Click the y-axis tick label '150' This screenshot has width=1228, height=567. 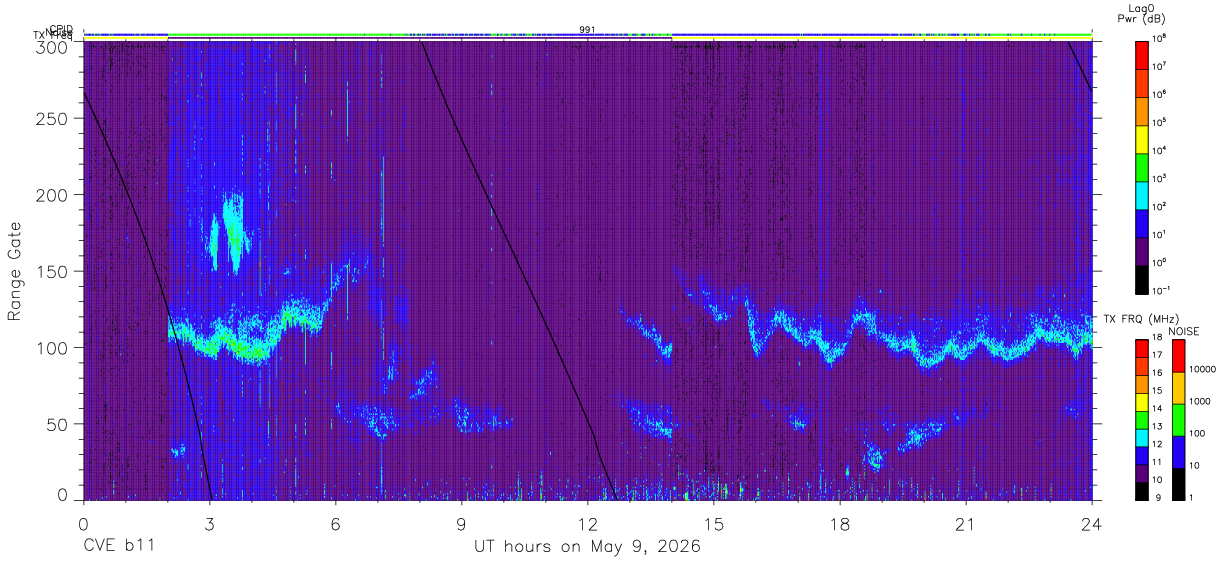[x=52, y=271]
